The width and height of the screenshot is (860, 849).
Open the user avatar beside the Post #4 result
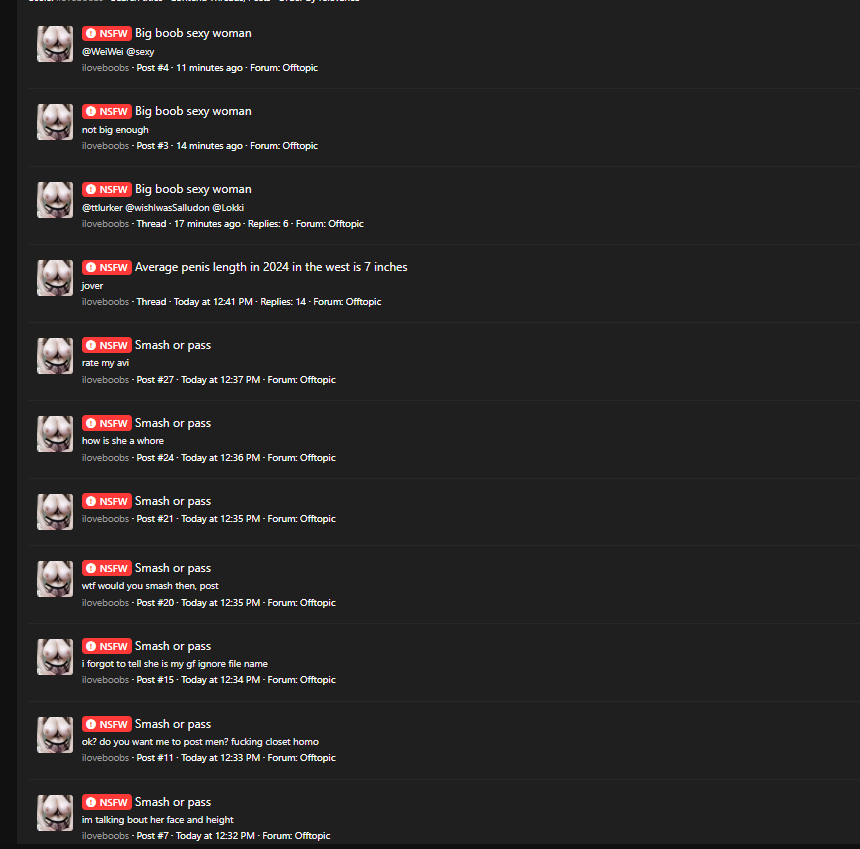pos(55,44)
